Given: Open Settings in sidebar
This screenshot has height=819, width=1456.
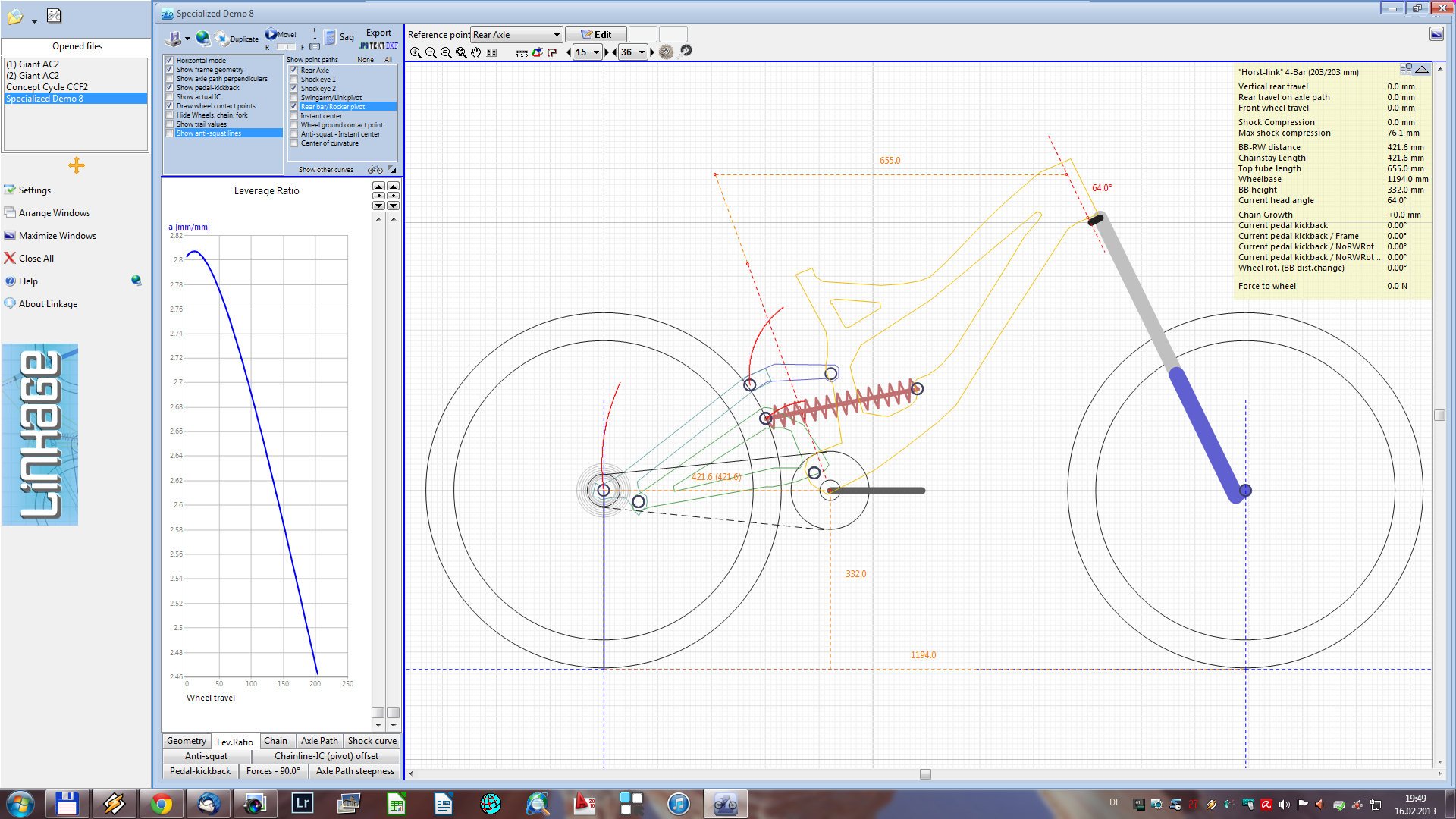Looking at the screenshot, I should pos(27,190).
